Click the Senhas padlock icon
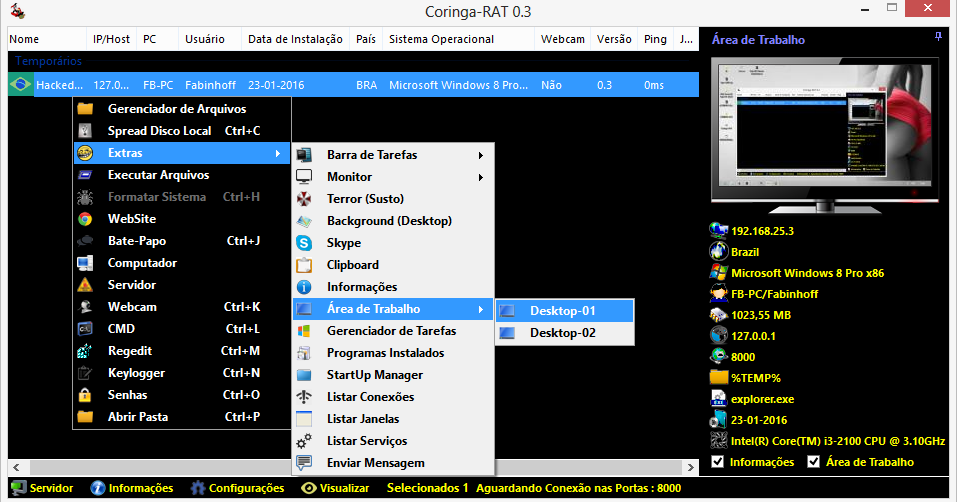The height and width of the screenshot is (502, 957). coord(85,395)
